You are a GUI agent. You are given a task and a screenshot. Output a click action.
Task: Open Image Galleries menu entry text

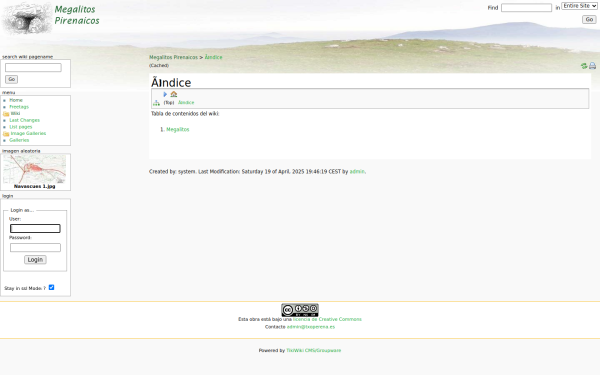pos(28,134)
